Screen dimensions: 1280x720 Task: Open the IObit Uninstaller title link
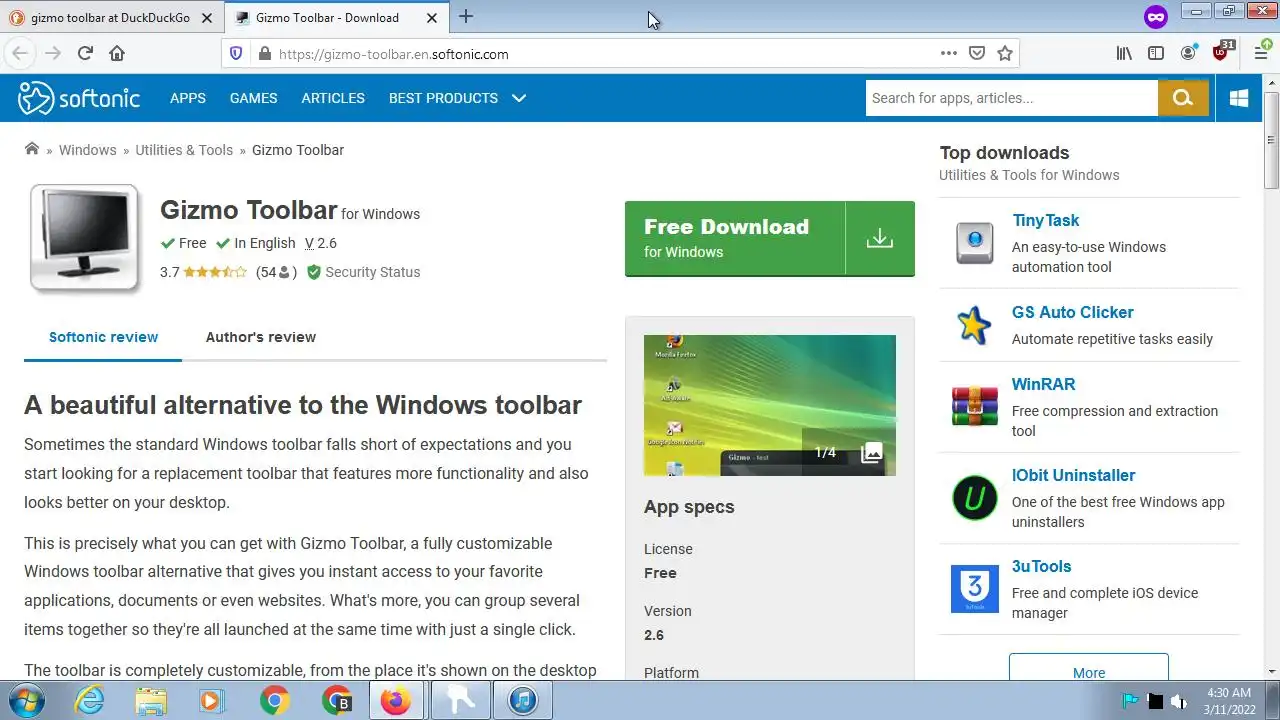(x=1073, y=475)
